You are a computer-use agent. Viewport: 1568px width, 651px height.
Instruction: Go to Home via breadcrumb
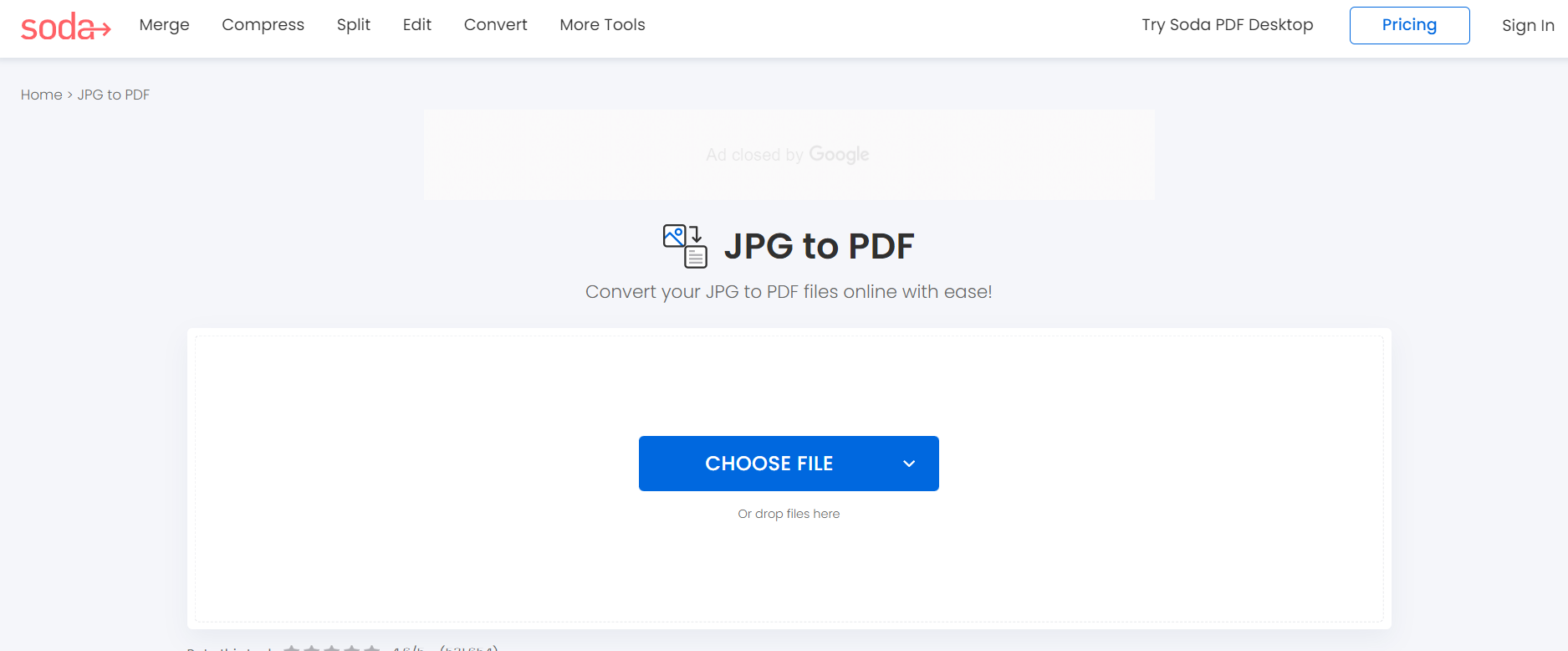(42, 95)
